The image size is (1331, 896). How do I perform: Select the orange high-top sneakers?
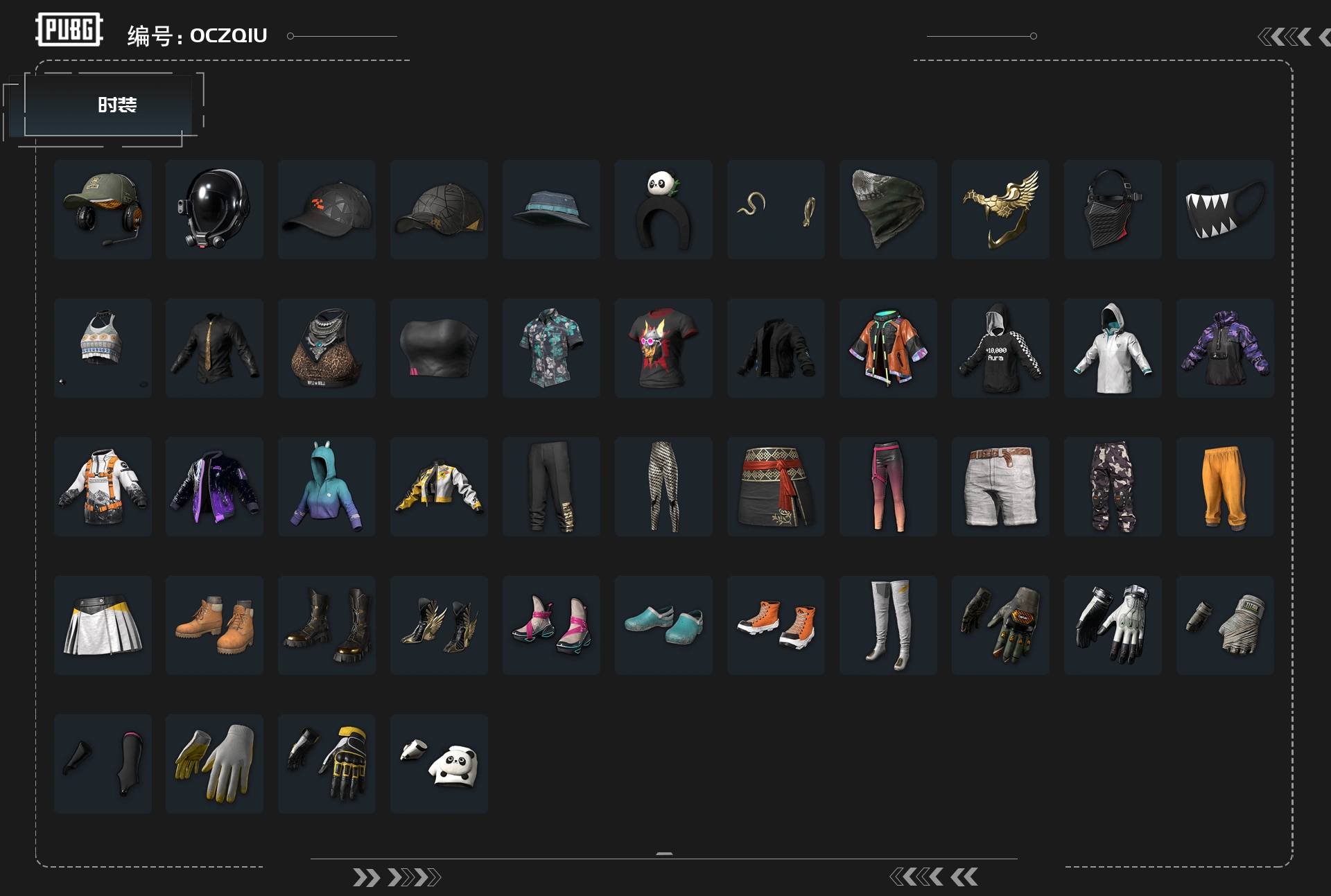click(x=776, y=625)
